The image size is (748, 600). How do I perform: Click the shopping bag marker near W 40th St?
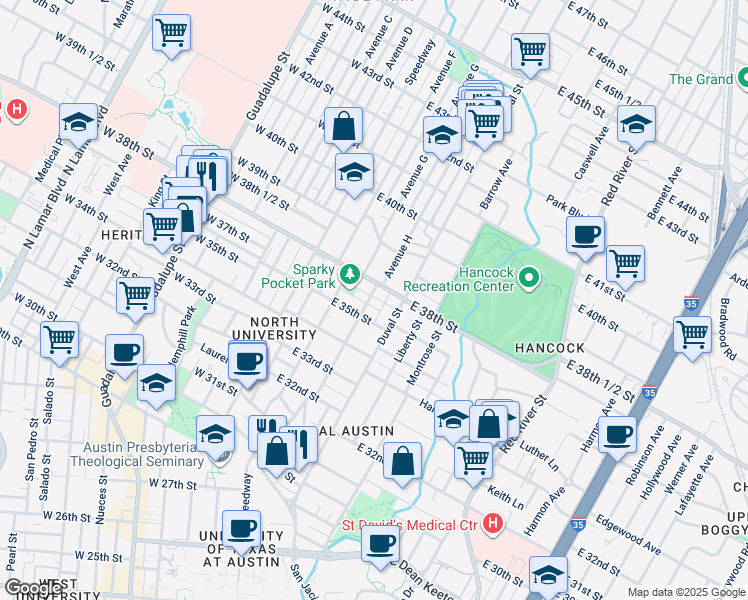pyautogui.click(x=343, y=127)
